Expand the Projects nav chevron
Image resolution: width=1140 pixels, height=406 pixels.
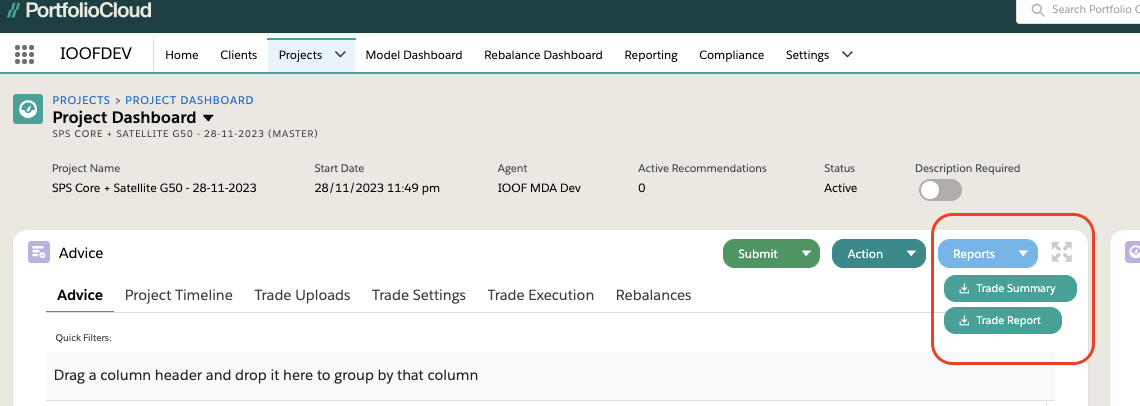point(341,54)
